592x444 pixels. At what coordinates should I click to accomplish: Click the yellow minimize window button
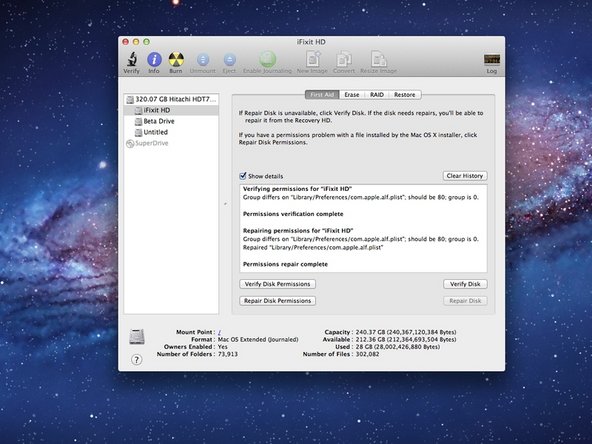pos(136,42)
